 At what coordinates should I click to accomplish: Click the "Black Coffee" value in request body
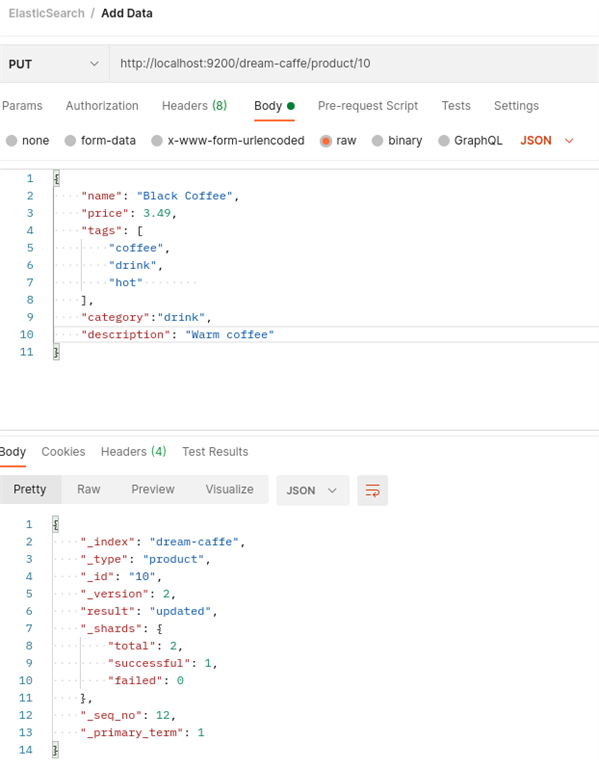[x=184, y=196]
